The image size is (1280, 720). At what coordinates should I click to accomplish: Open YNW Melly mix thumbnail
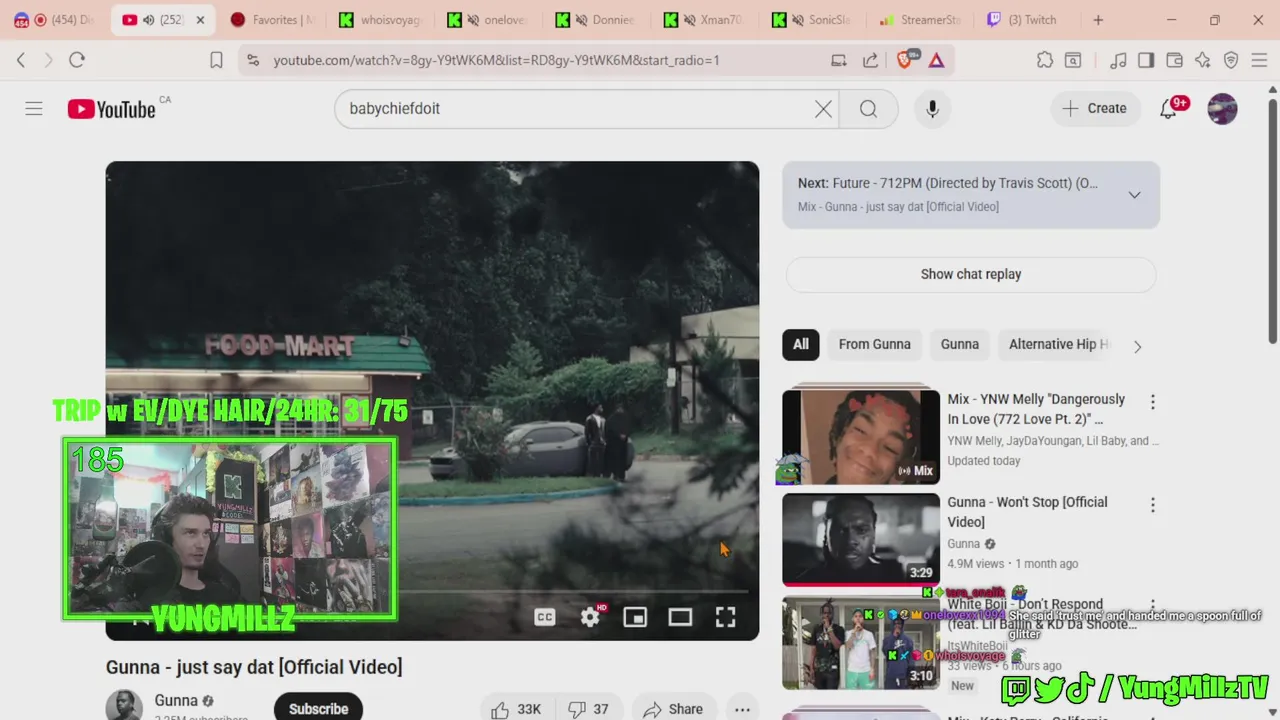[861, 437]
